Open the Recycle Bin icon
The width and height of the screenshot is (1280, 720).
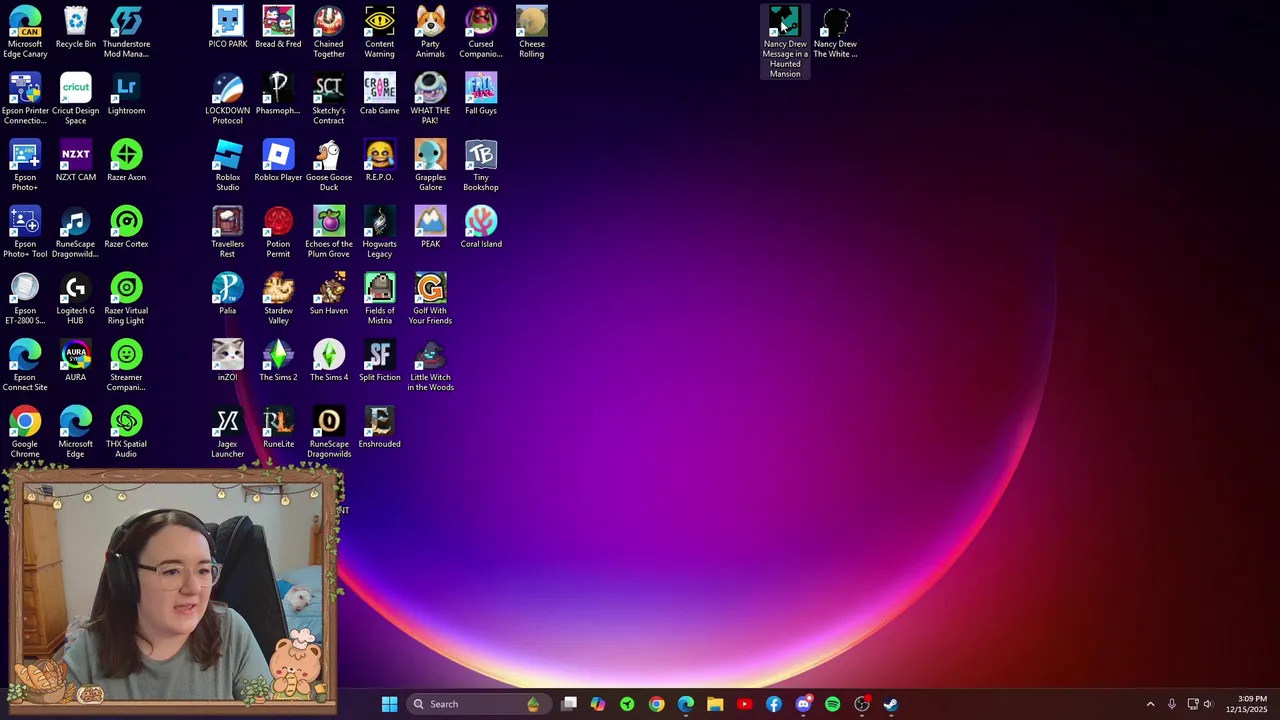pyautogui.click(x=76, y=28)
